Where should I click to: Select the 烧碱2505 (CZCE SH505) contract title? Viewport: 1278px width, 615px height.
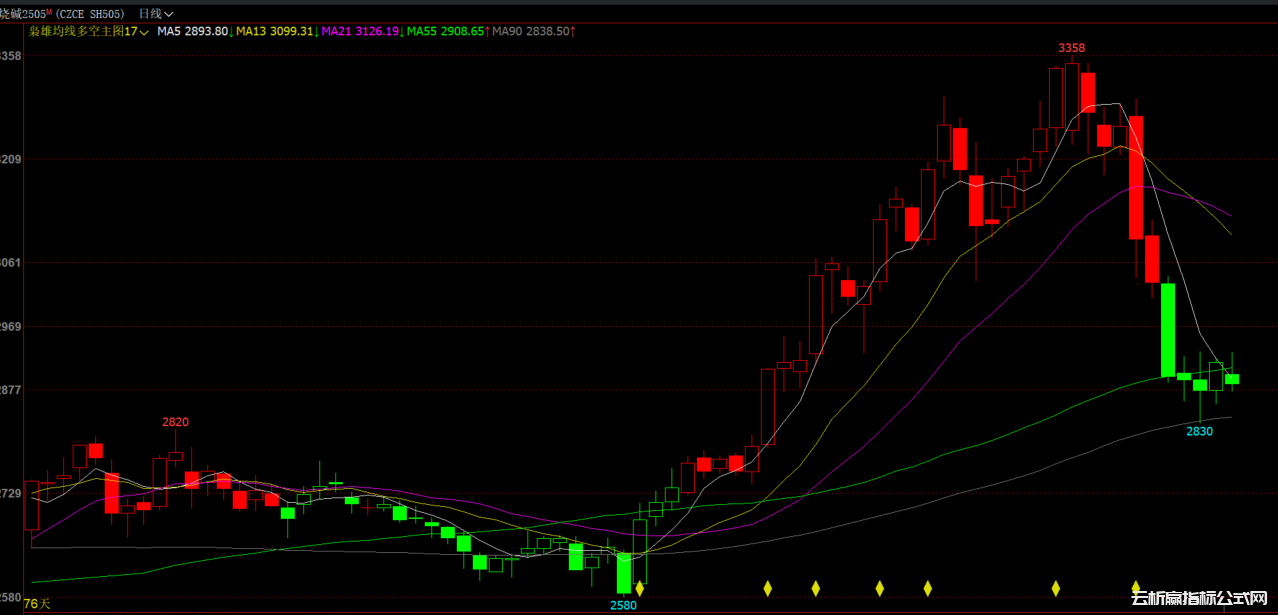(x=63, y=14)
